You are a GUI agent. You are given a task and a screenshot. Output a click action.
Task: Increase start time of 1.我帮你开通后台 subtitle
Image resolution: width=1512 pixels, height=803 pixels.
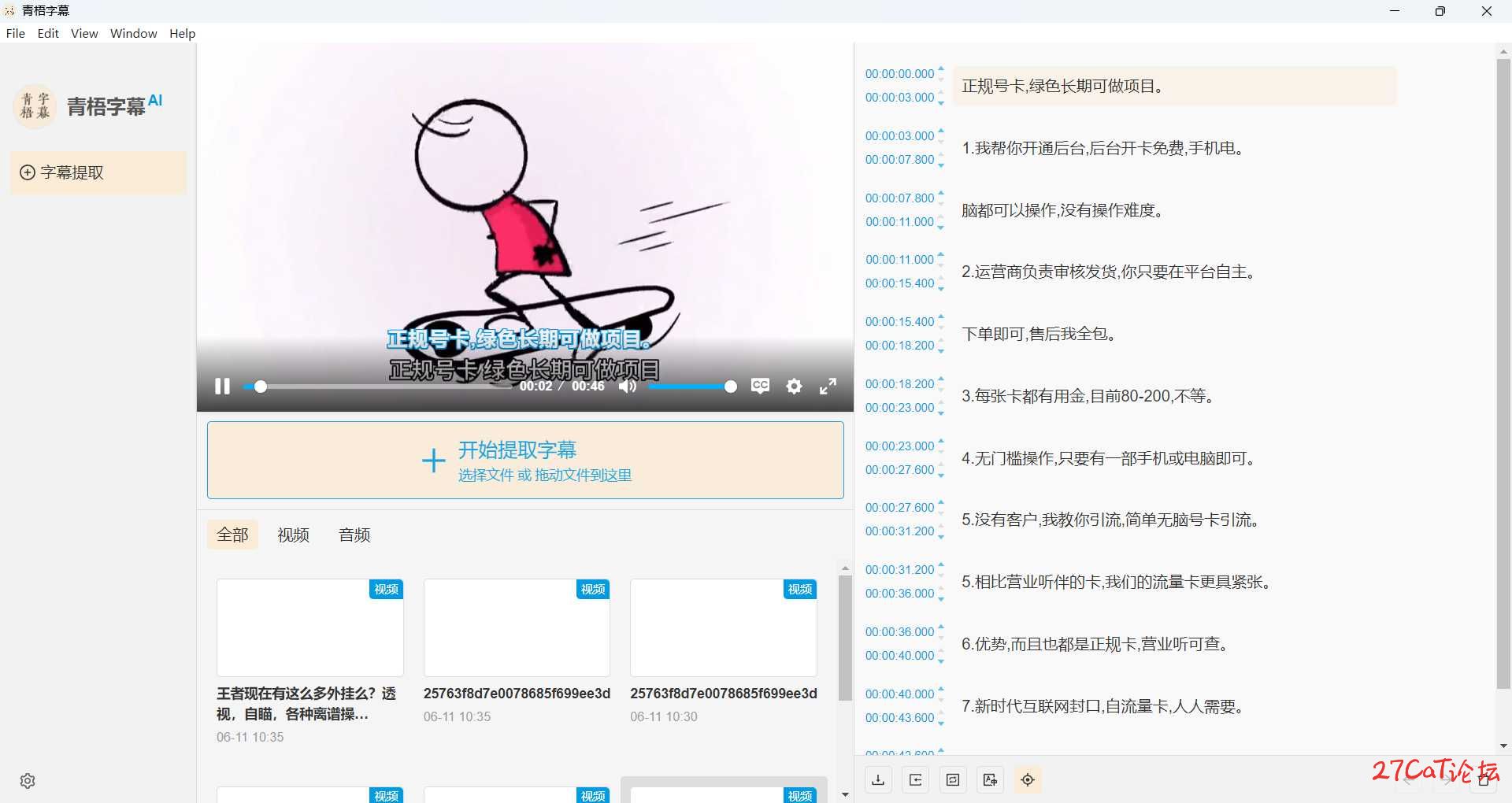pos(941,131)
